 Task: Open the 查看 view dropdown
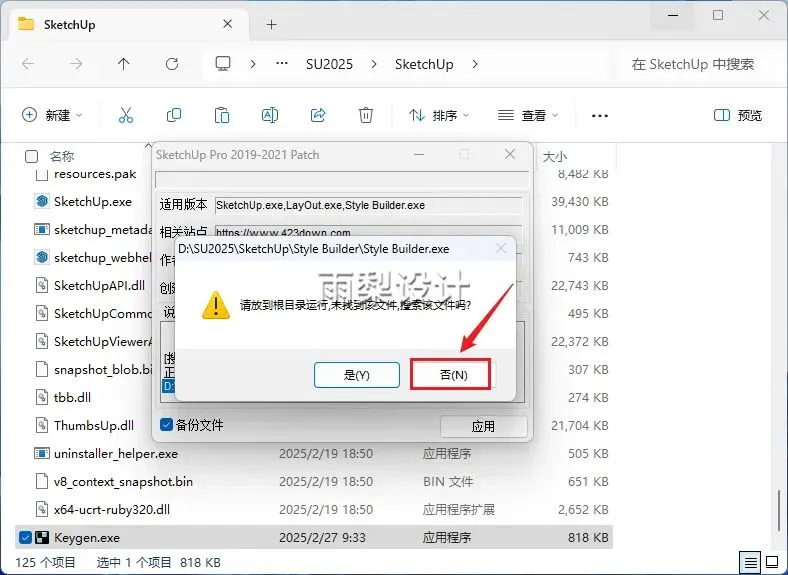point(528,115)
